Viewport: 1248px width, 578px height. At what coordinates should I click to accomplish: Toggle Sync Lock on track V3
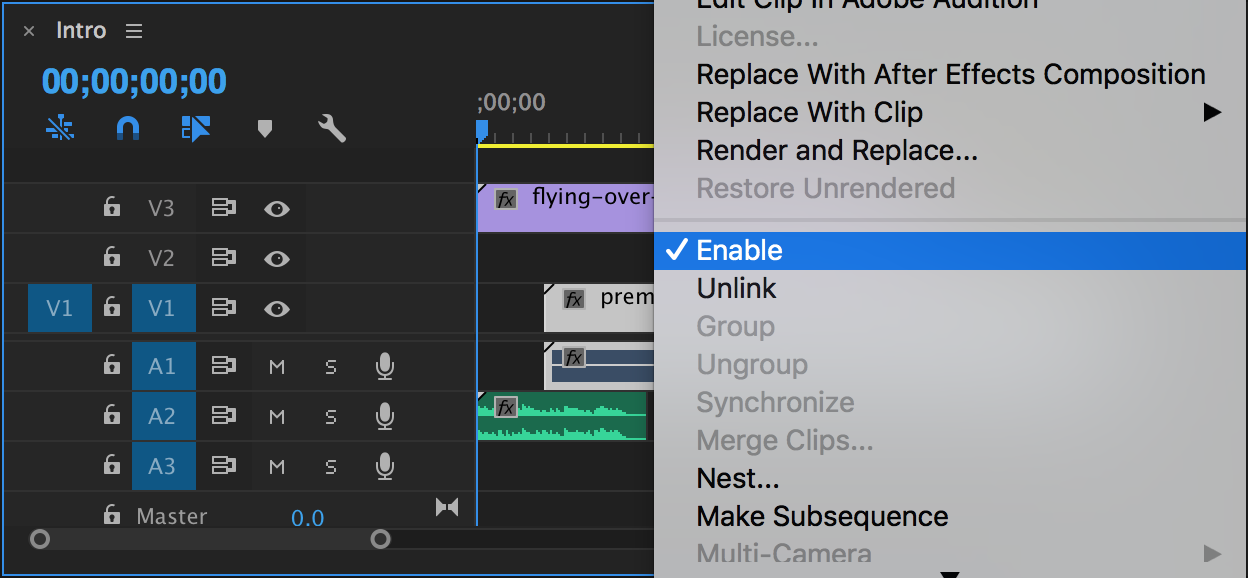pos(225,208)
